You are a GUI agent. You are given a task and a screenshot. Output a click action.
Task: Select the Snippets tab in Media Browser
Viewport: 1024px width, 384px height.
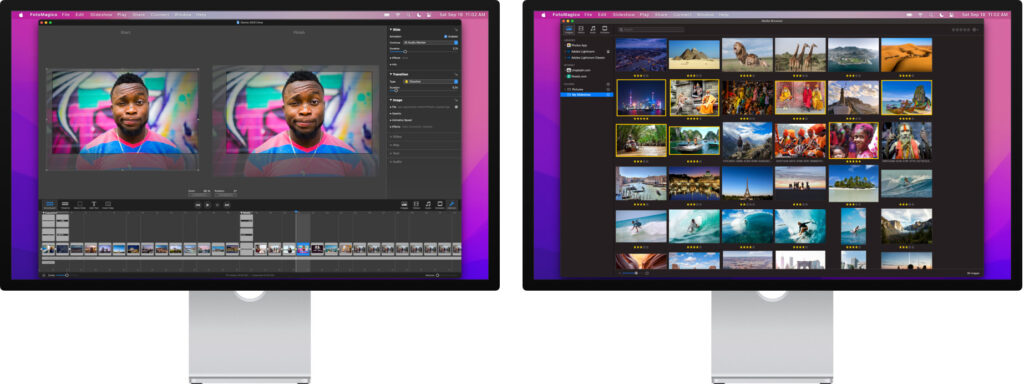coord(605,29)
